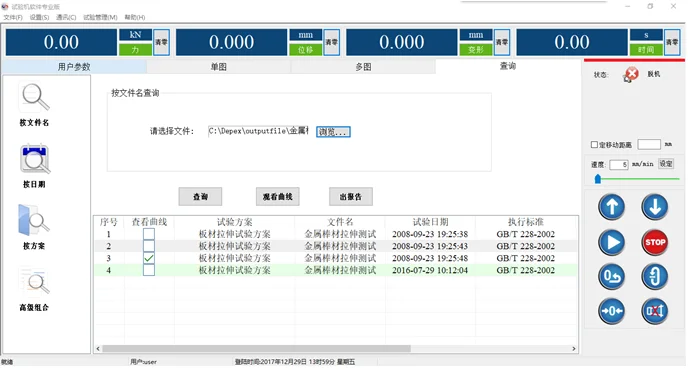Click the 清零 button beside the 变形 display
This screenshot has width=688, height=370.
[502, 42]
